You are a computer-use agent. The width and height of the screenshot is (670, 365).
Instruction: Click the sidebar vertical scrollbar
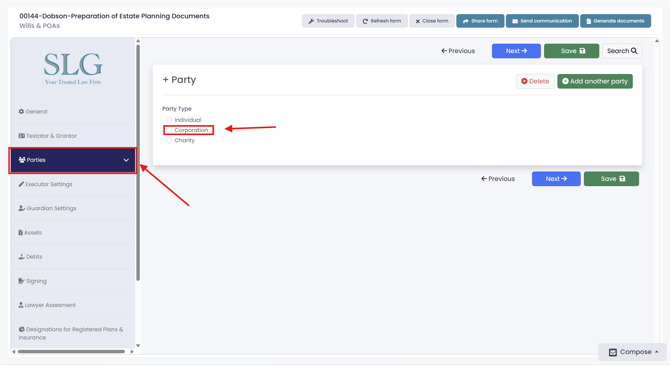pyautogui.click(x=138, y=162)
